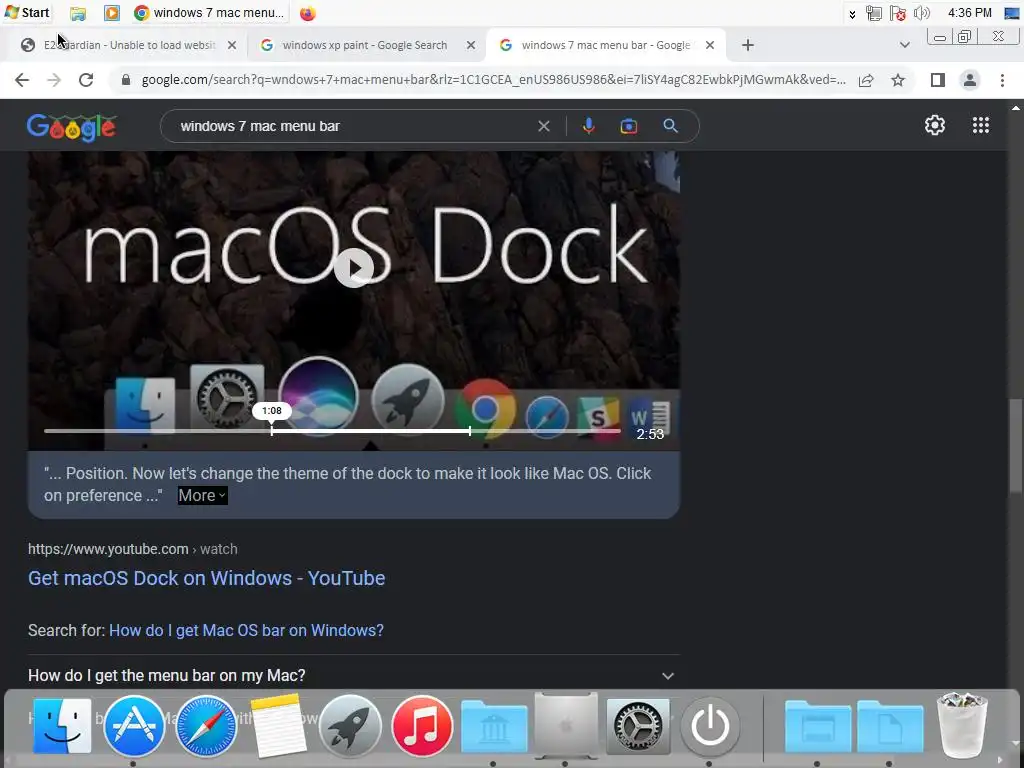1024x768 pixels.
Task: Search by image with the camera icon
Action: 629,126
